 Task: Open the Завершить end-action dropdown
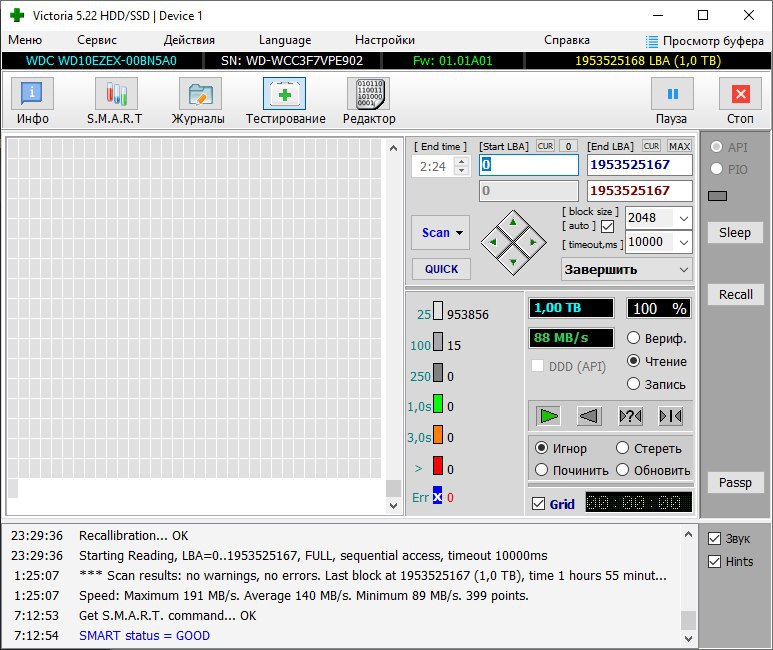627,270
